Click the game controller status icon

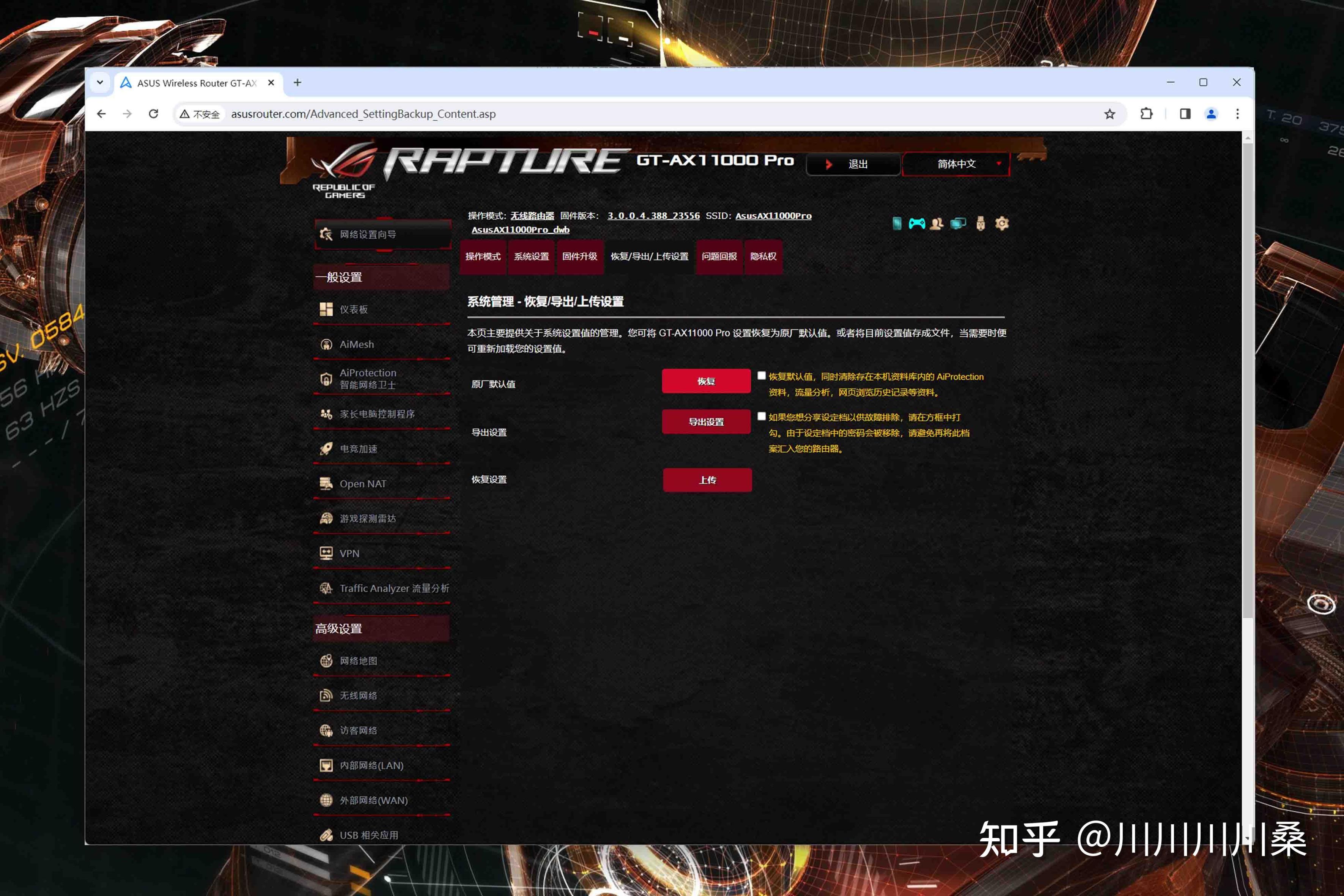(917, 223)
